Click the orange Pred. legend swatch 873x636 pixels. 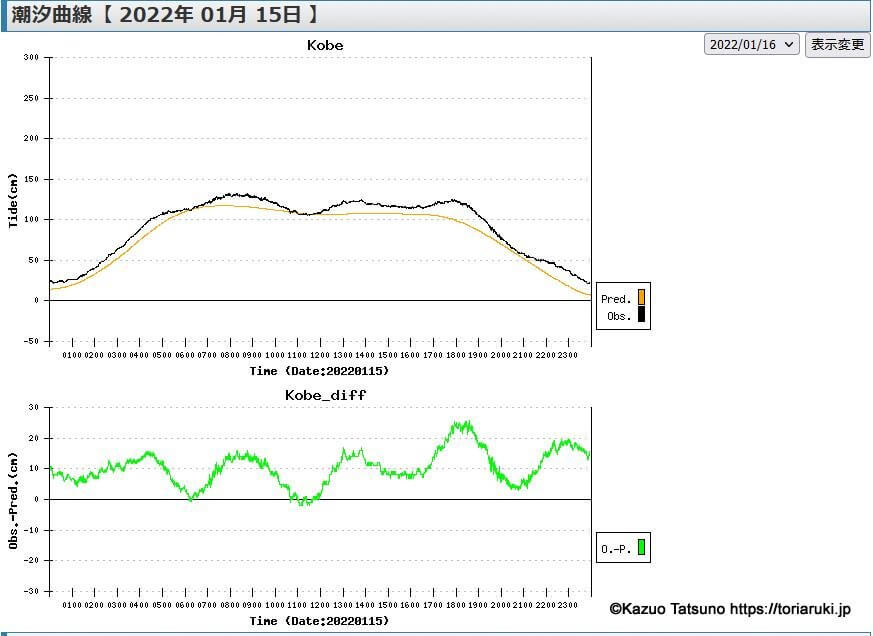tap(641, 297)
